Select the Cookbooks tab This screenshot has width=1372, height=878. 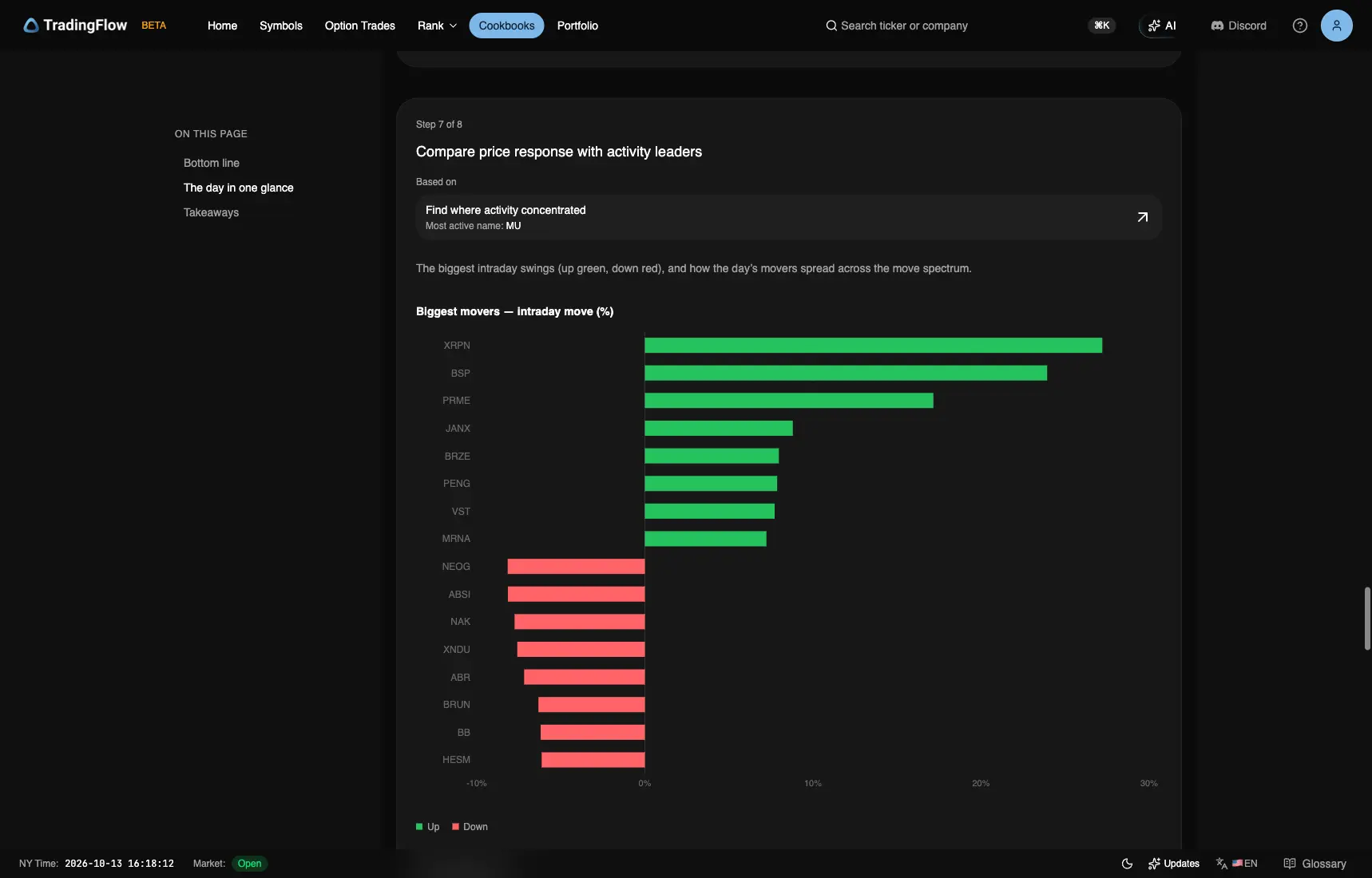coord(506,26)
